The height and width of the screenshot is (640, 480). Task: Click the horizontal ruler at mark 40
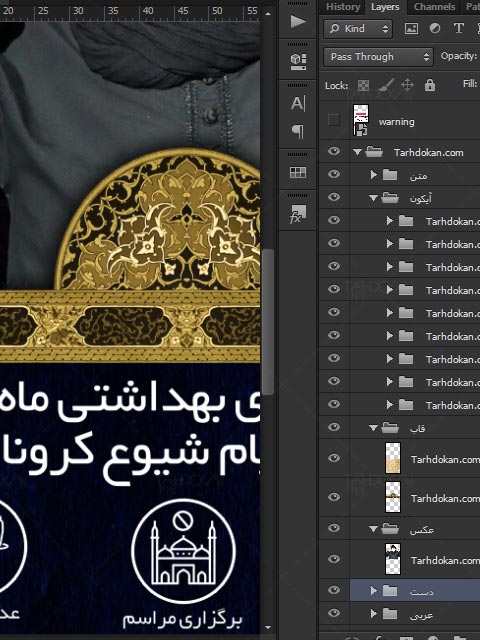pos(148,11)
